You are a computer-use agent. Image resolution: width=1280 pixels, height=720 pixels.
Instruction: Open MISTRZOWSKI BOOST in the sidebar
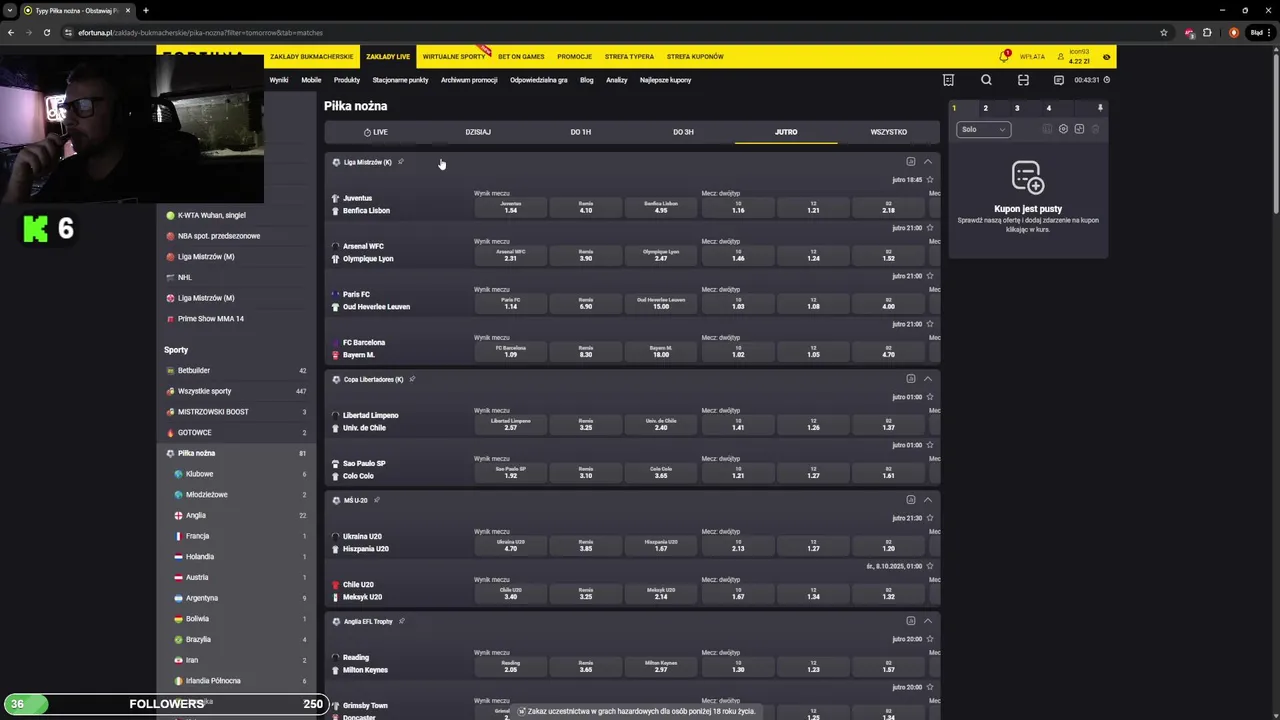tap(236, 412)
